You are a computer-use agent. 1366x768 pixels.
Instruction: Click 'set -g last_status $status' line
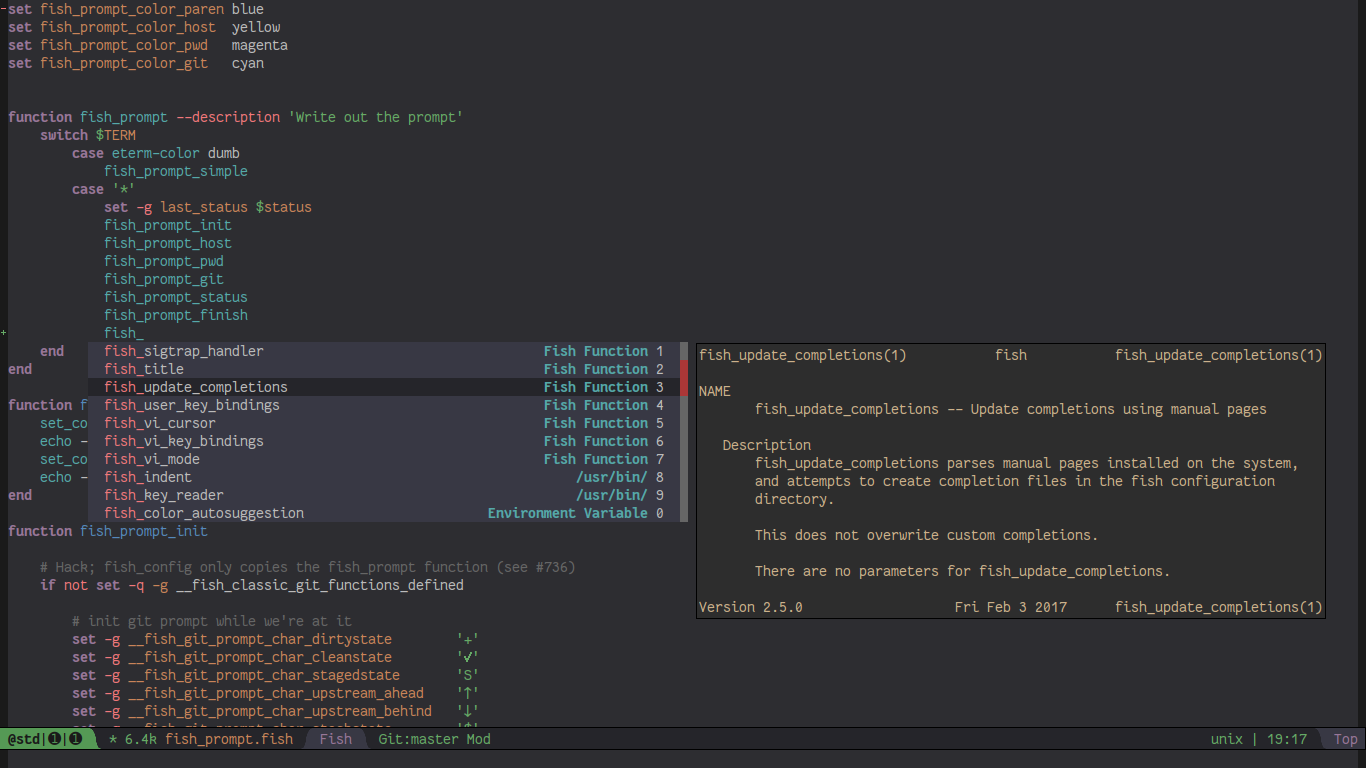click(208, 207)
